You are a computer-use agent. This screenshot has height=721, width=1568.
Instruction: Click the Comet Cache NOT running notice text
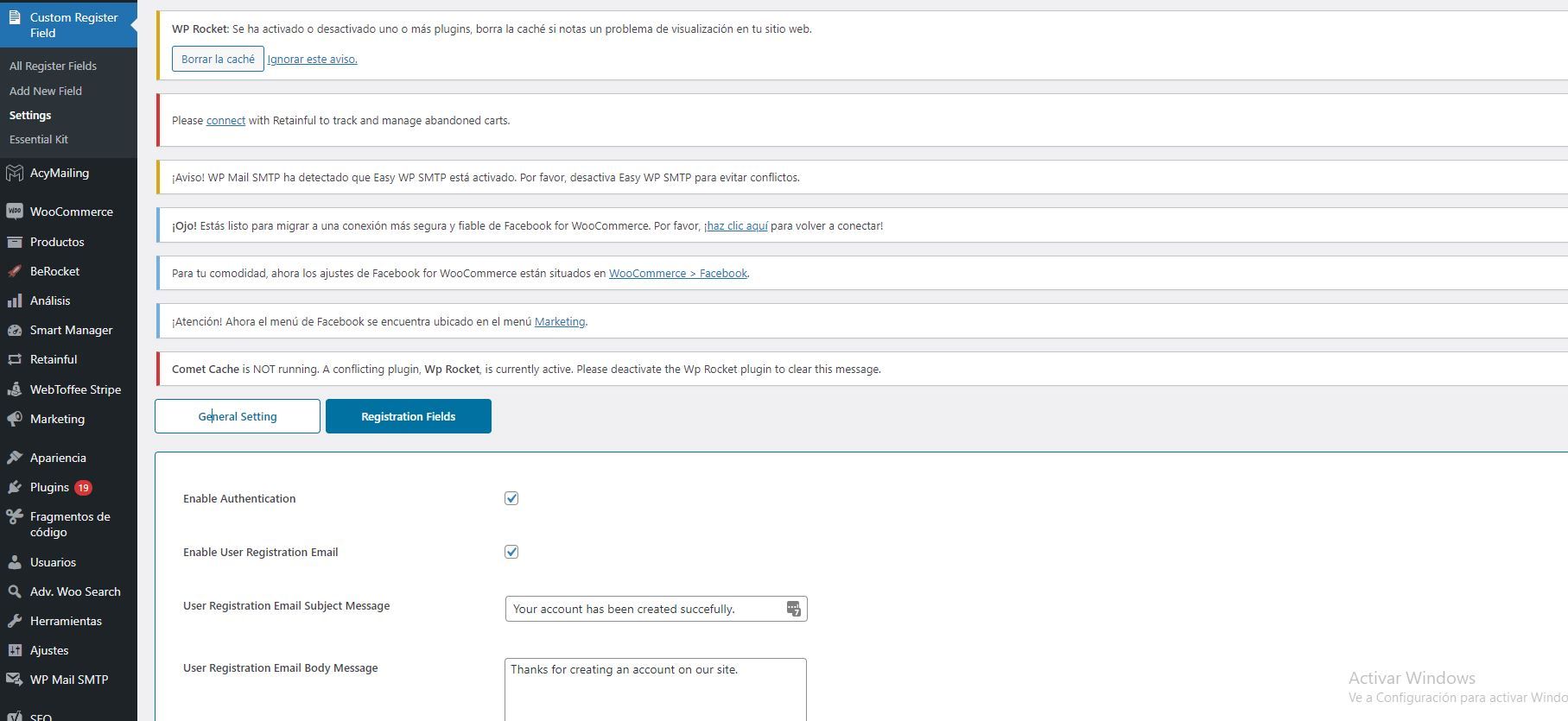pos(526,369)
